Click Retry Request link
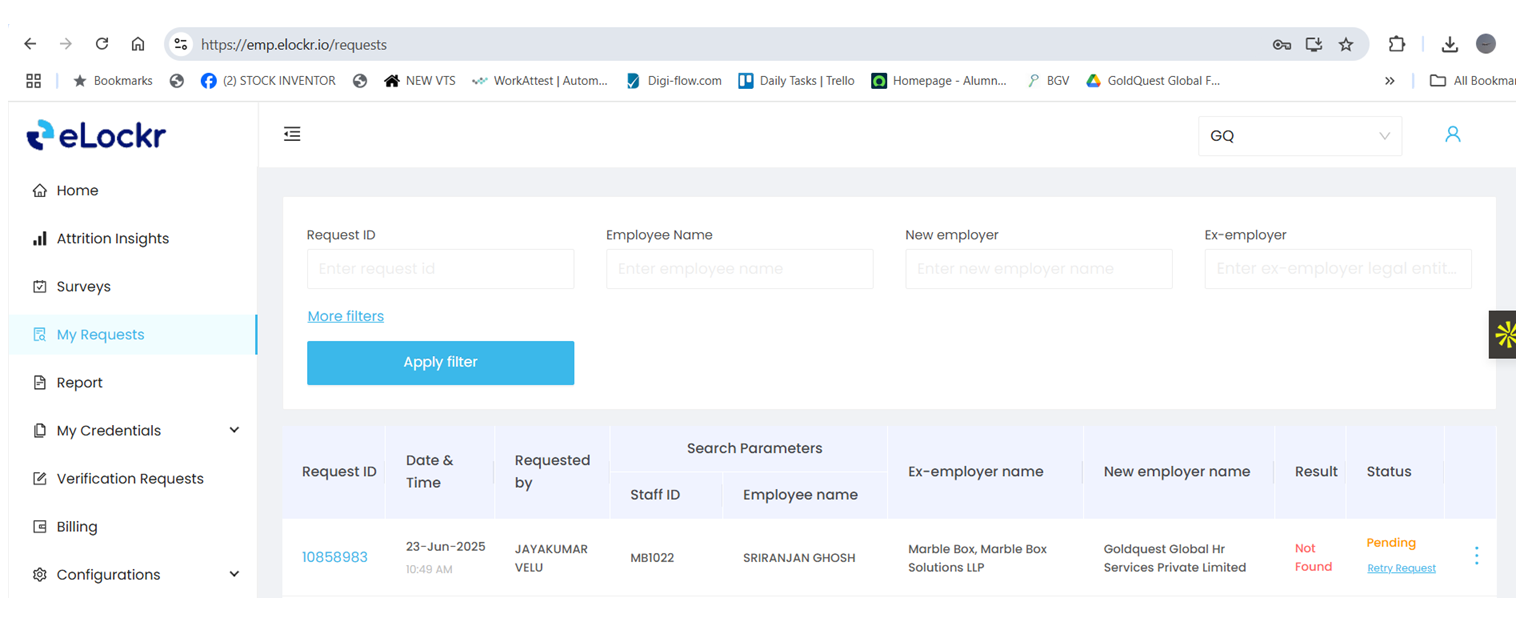Viewport: 1520px width, 617px height. [x=1401, y=568]
